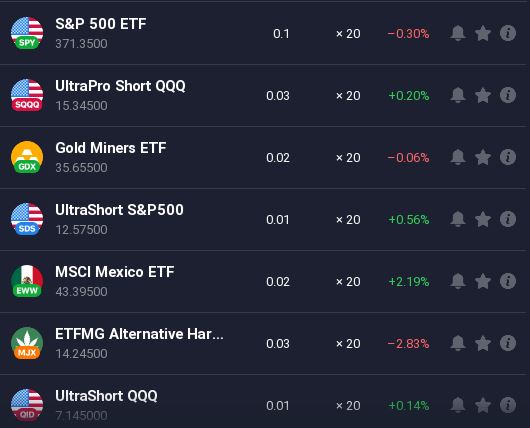Open the UltraShort S&P500 asset row
This screenshot has width=530, height=428.
(x=264, y=219)
